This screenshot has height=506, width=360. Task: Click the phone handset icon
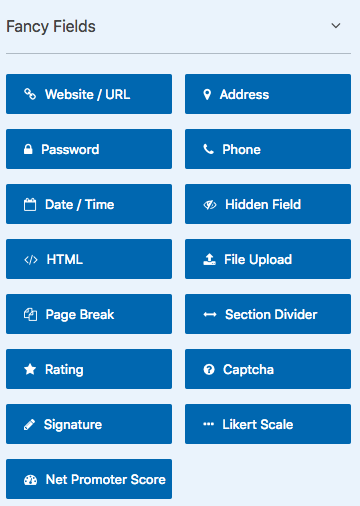[208, 149]
